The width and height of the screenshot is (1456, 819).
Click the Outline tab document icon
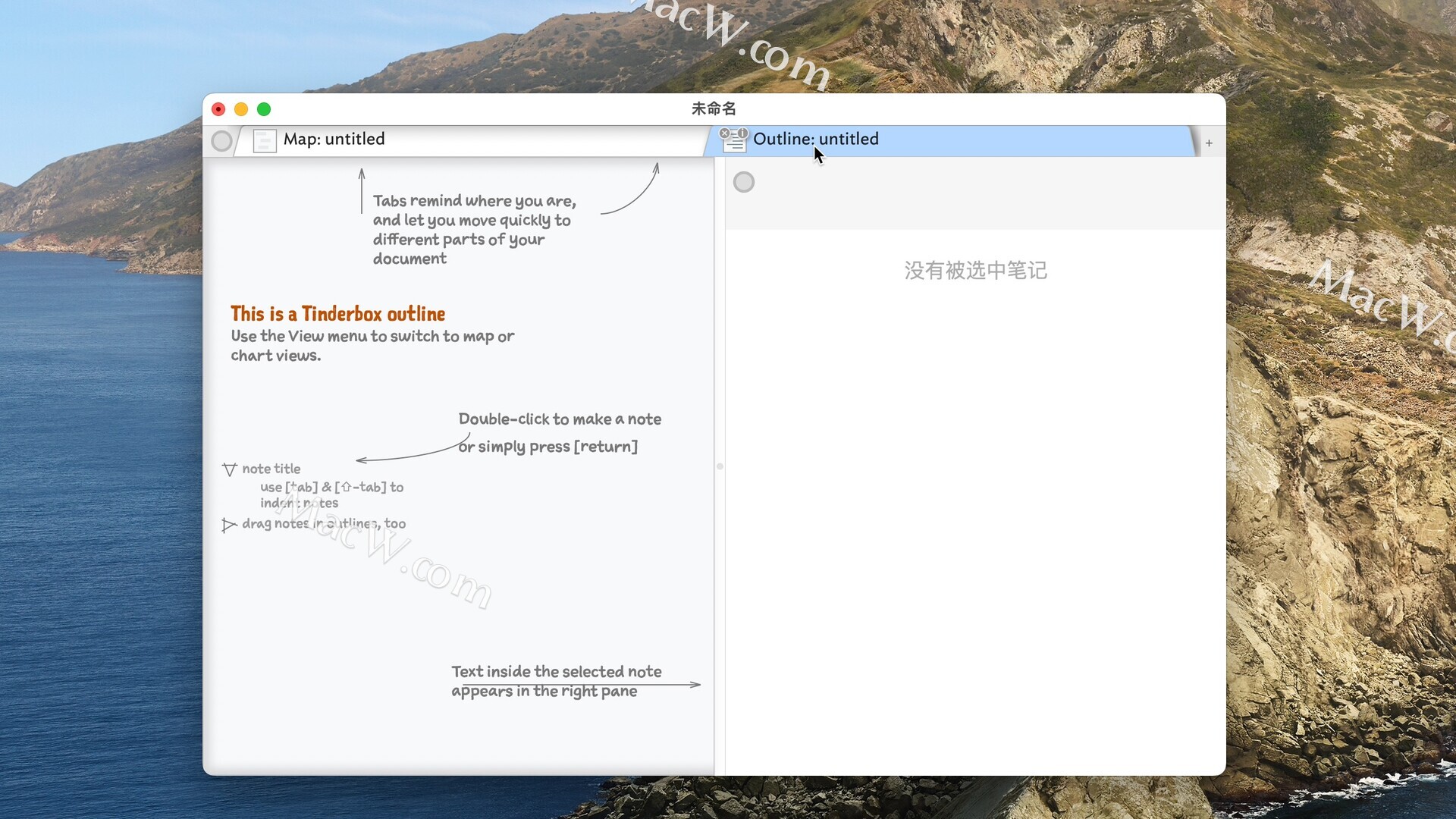coord(733,142)
